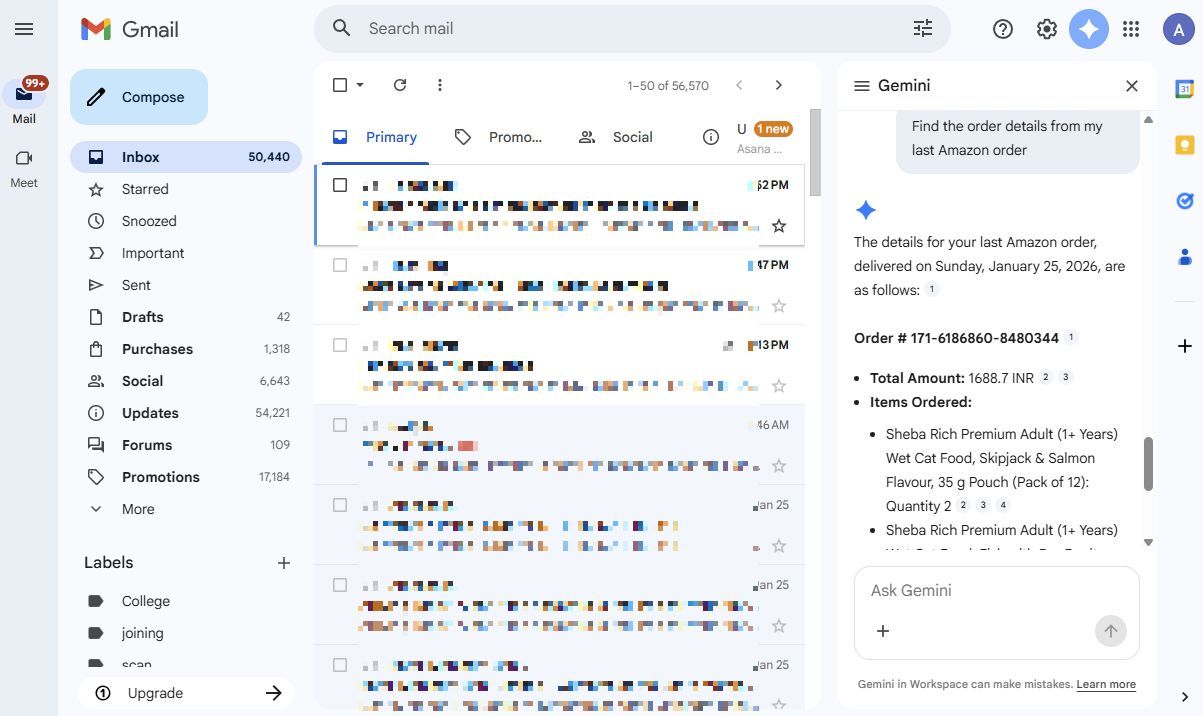Click the Upgrade button
This screenshot has width=1203, height=716.
[x=186, y=693]
